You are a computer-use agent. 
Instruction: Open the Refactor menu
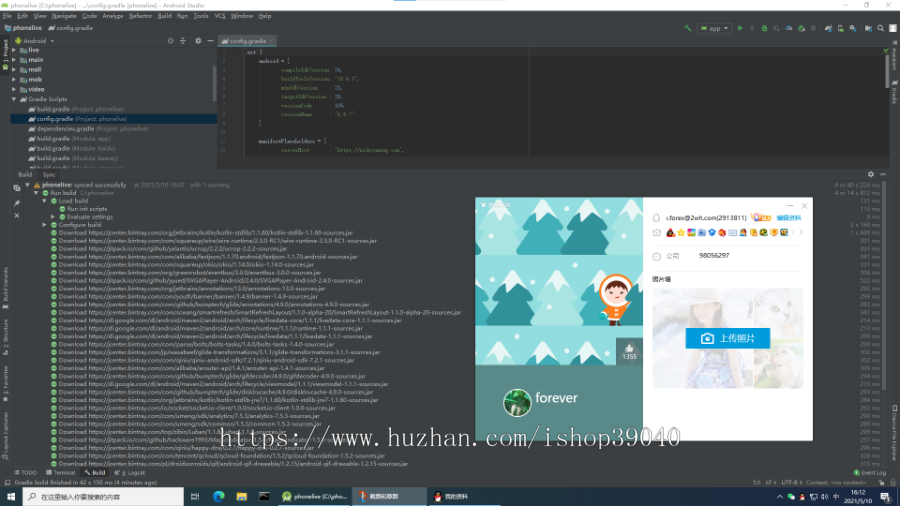[140, 16]
